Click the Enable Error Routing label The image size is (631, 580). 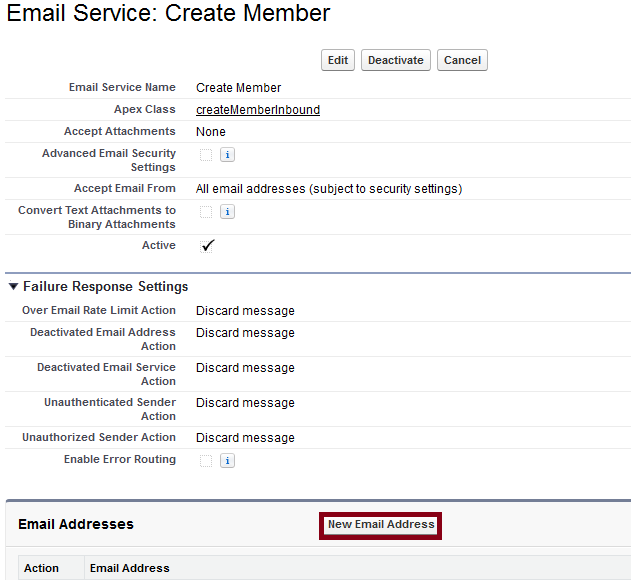coord(120,459)
